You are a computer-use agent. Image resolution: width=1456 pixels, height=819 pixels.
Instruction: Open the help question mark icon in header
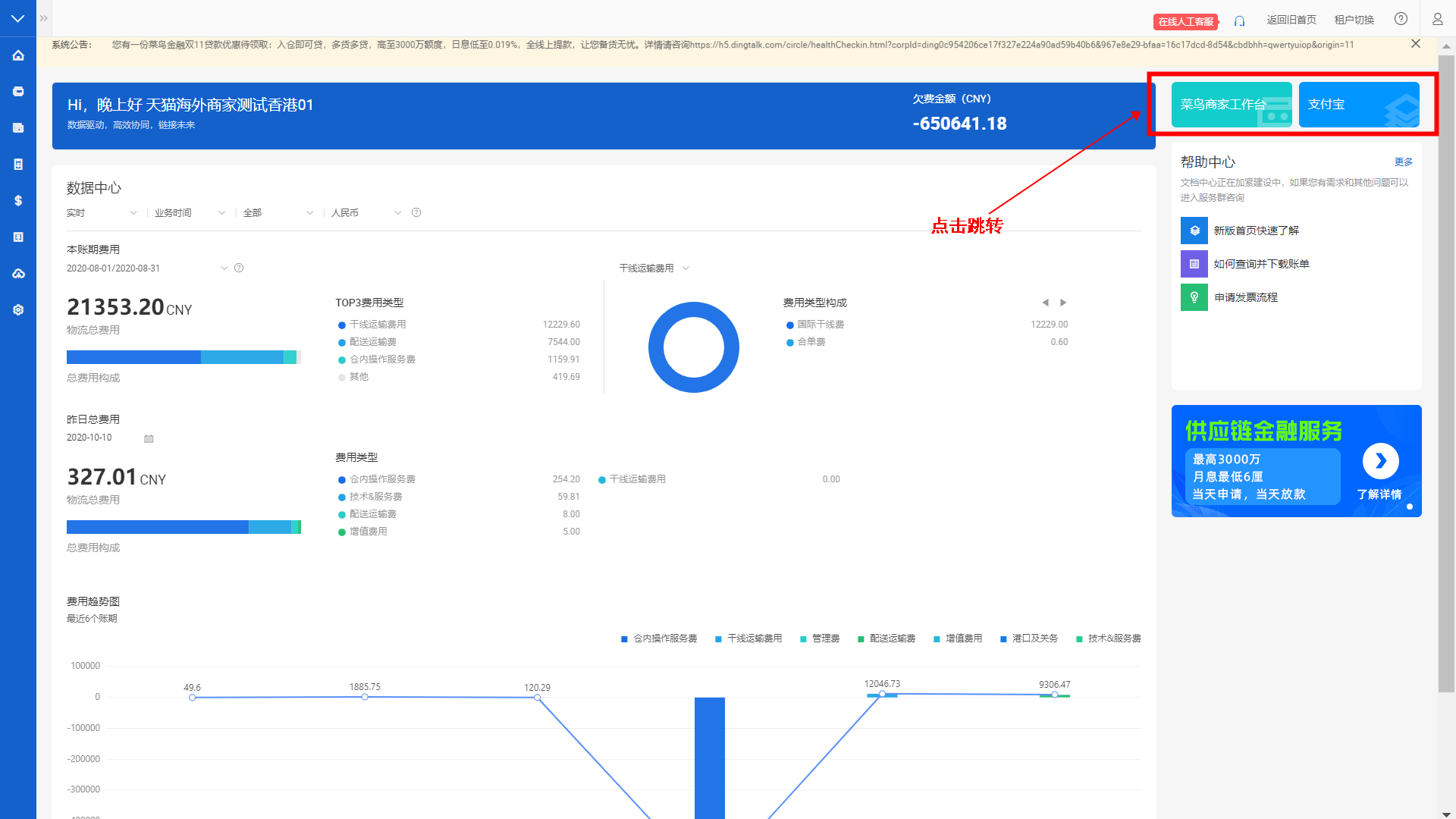(x=1401, y=19)
